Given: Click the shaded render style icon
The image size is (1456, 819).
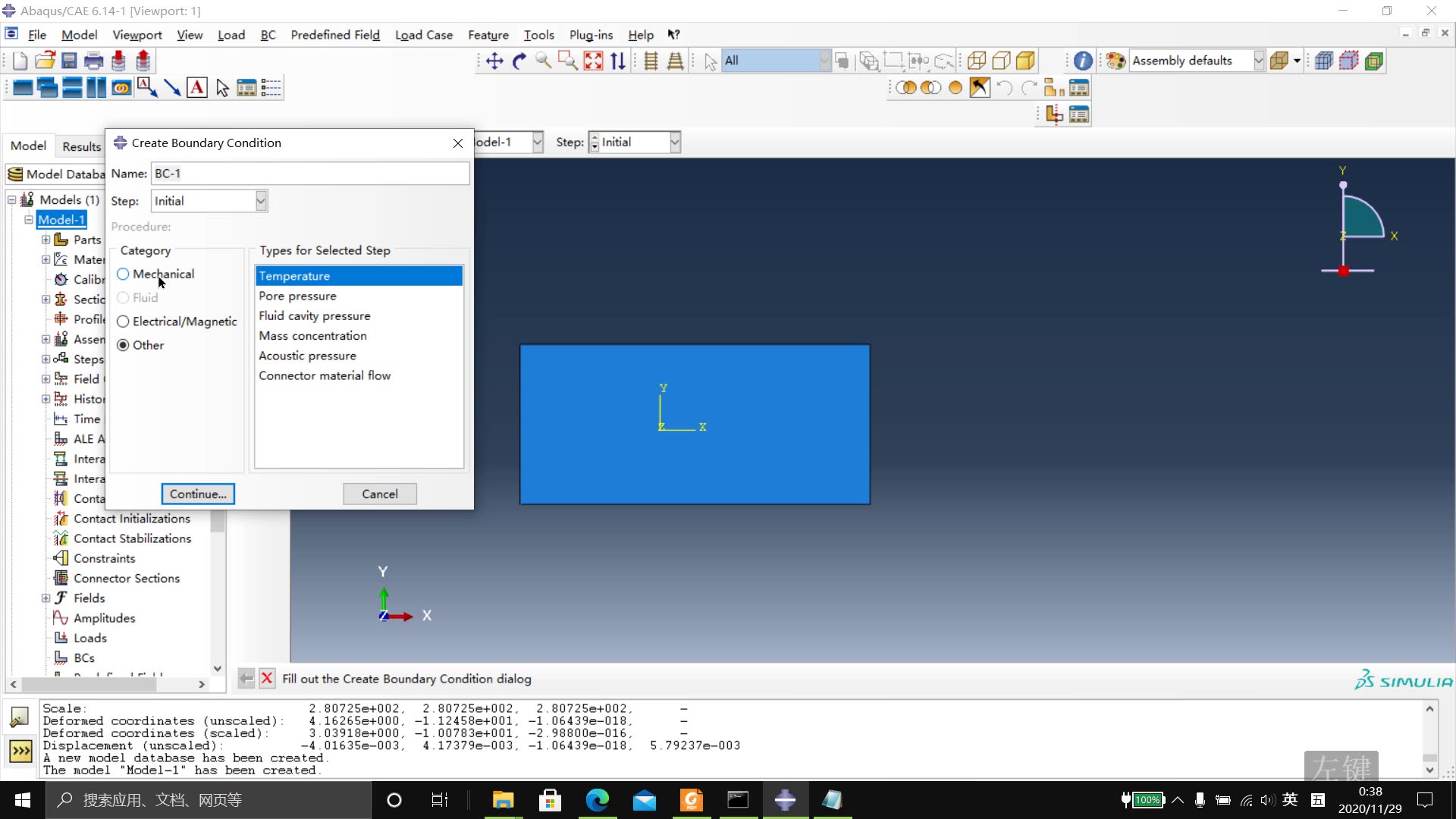Looking at the screenshot, I should click(1026, 61).
